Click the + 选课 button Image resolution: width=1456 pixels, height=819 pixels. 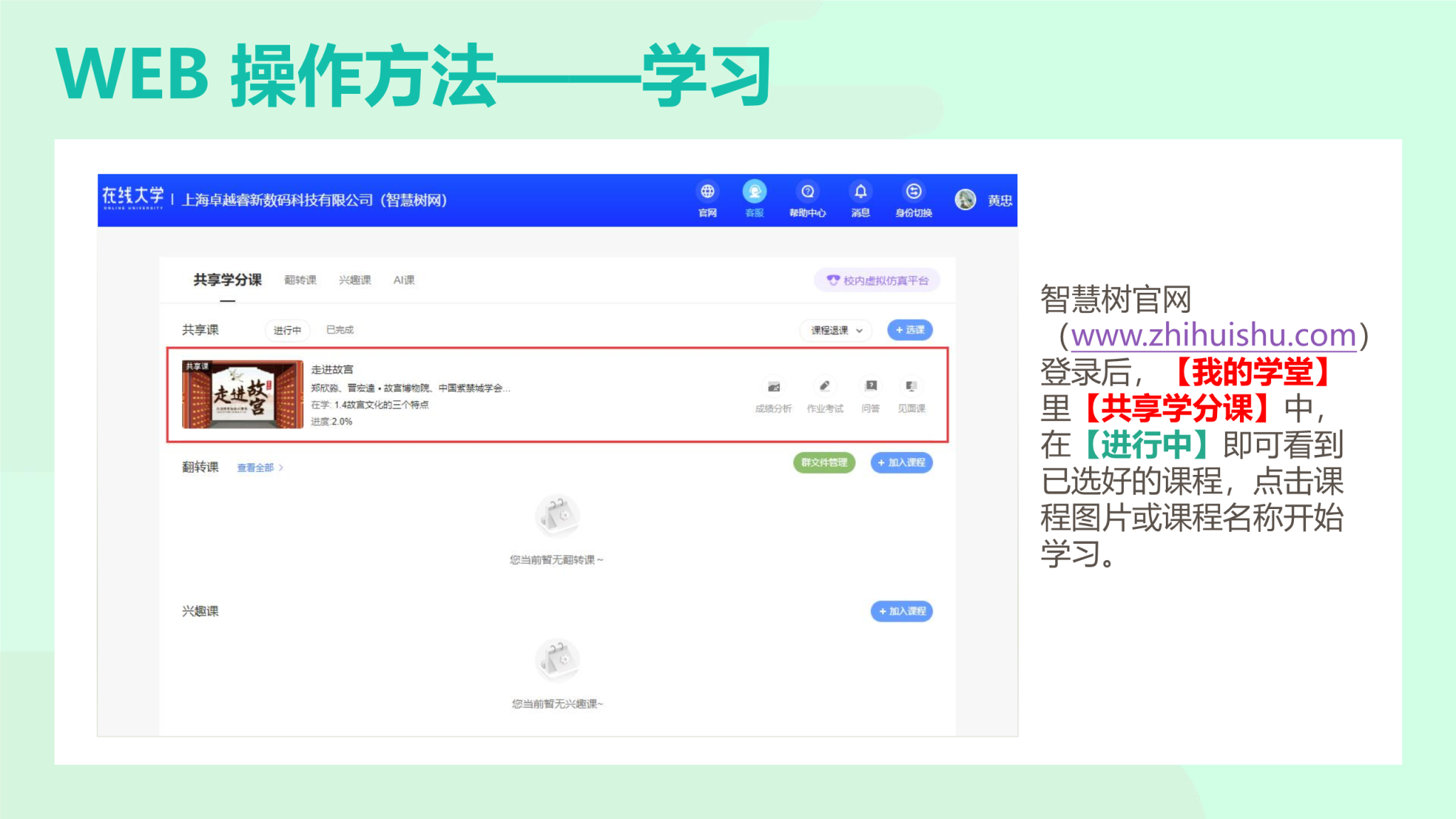pyautogui.click(x=910, y=330)
